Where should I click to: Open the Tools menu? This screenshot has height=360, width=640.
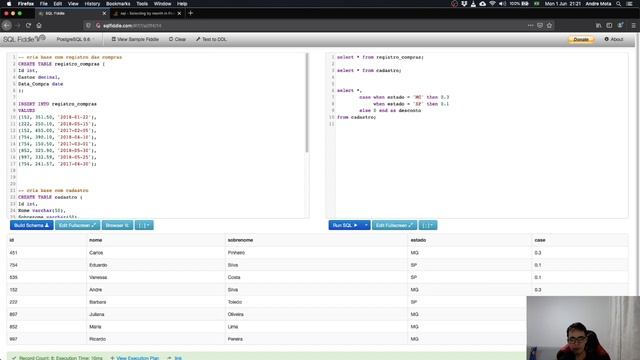tap(142, 4)
